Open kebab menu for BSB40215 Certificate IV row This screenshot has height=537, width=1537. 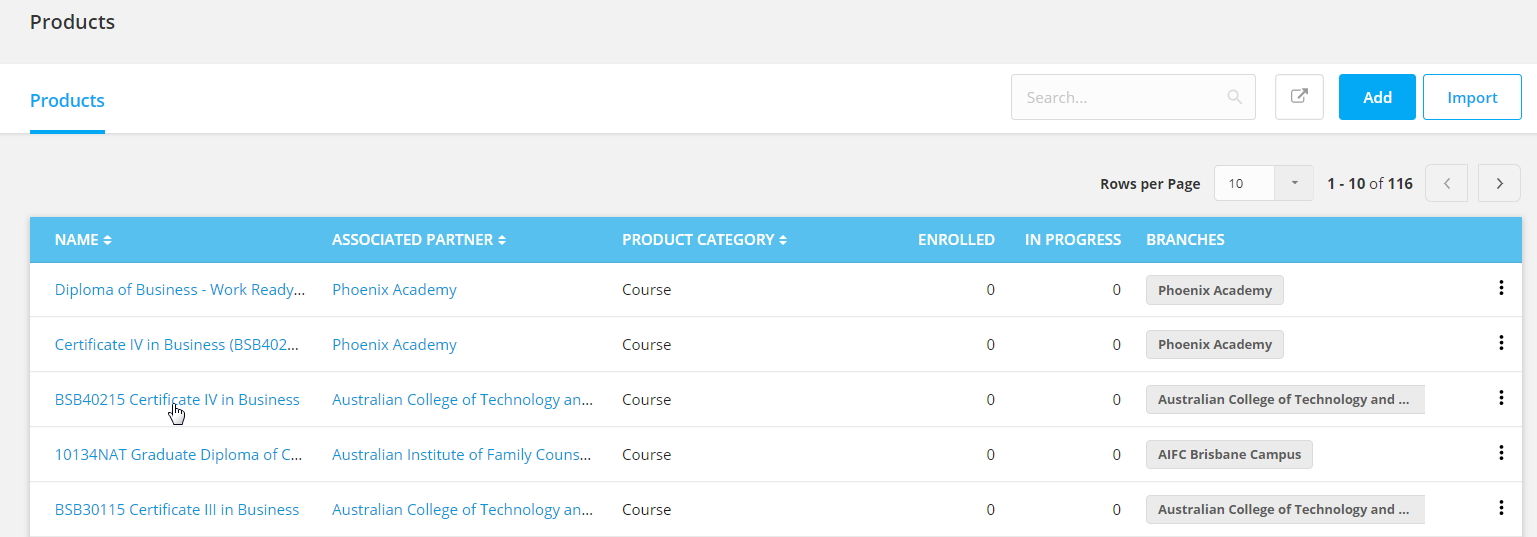[1500, 398]
